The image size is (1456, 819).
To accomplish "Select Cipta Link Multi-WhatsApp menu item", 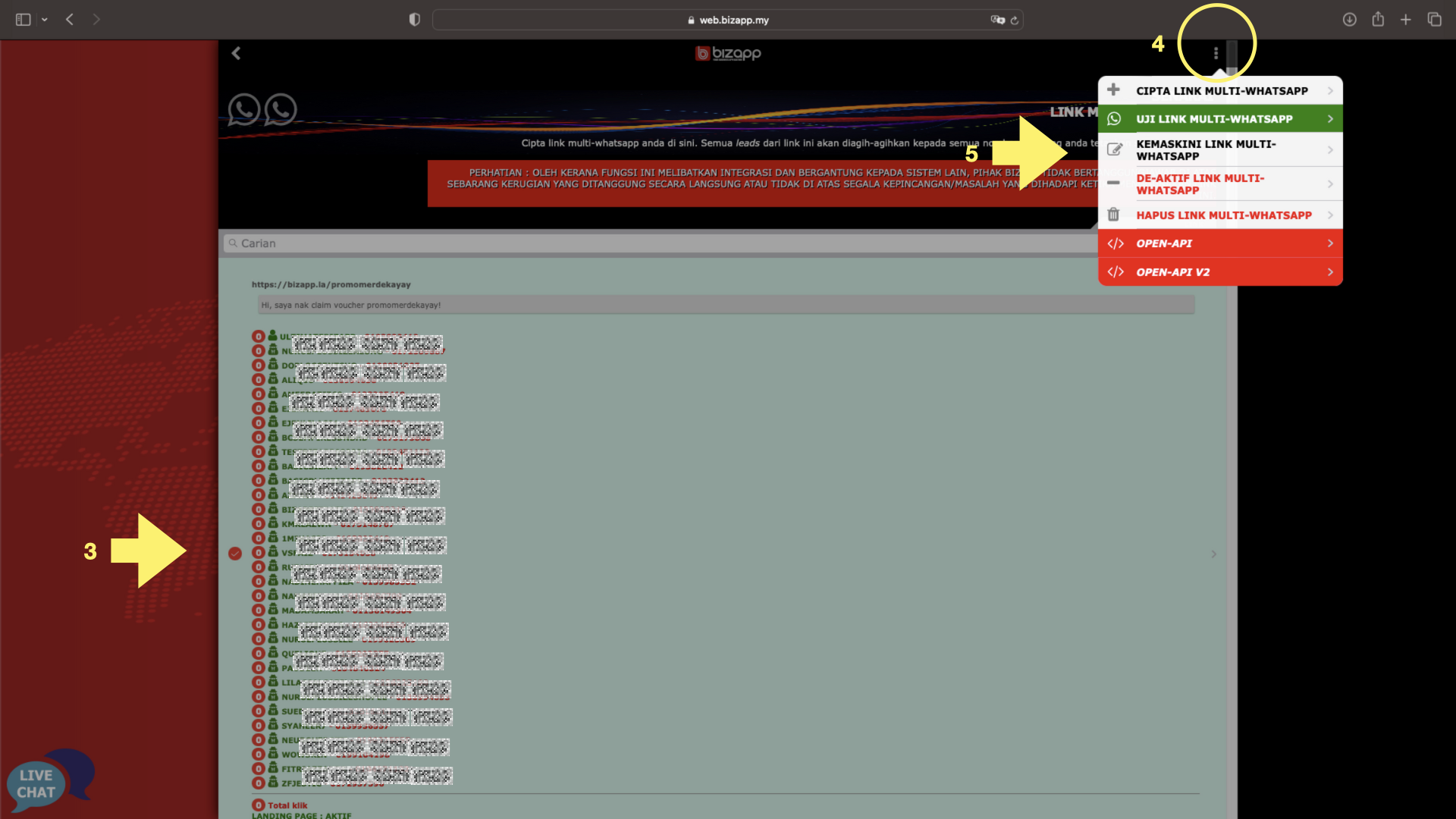I will tap(1220, 90).
